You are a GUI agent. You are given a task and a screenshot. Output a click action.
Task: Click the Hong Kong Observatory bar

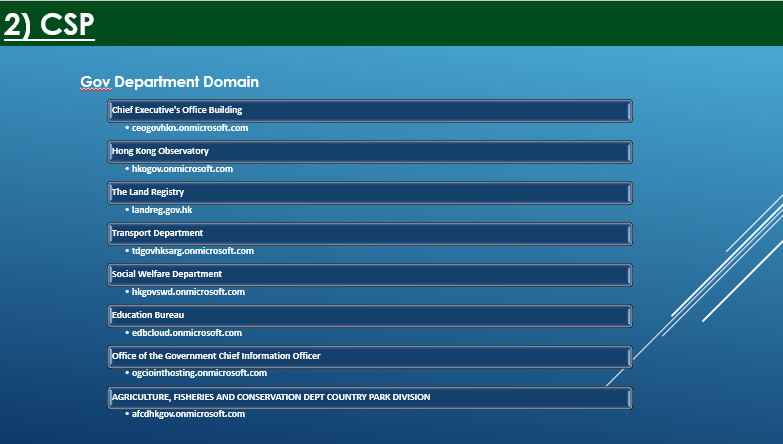tap(370, 152)
